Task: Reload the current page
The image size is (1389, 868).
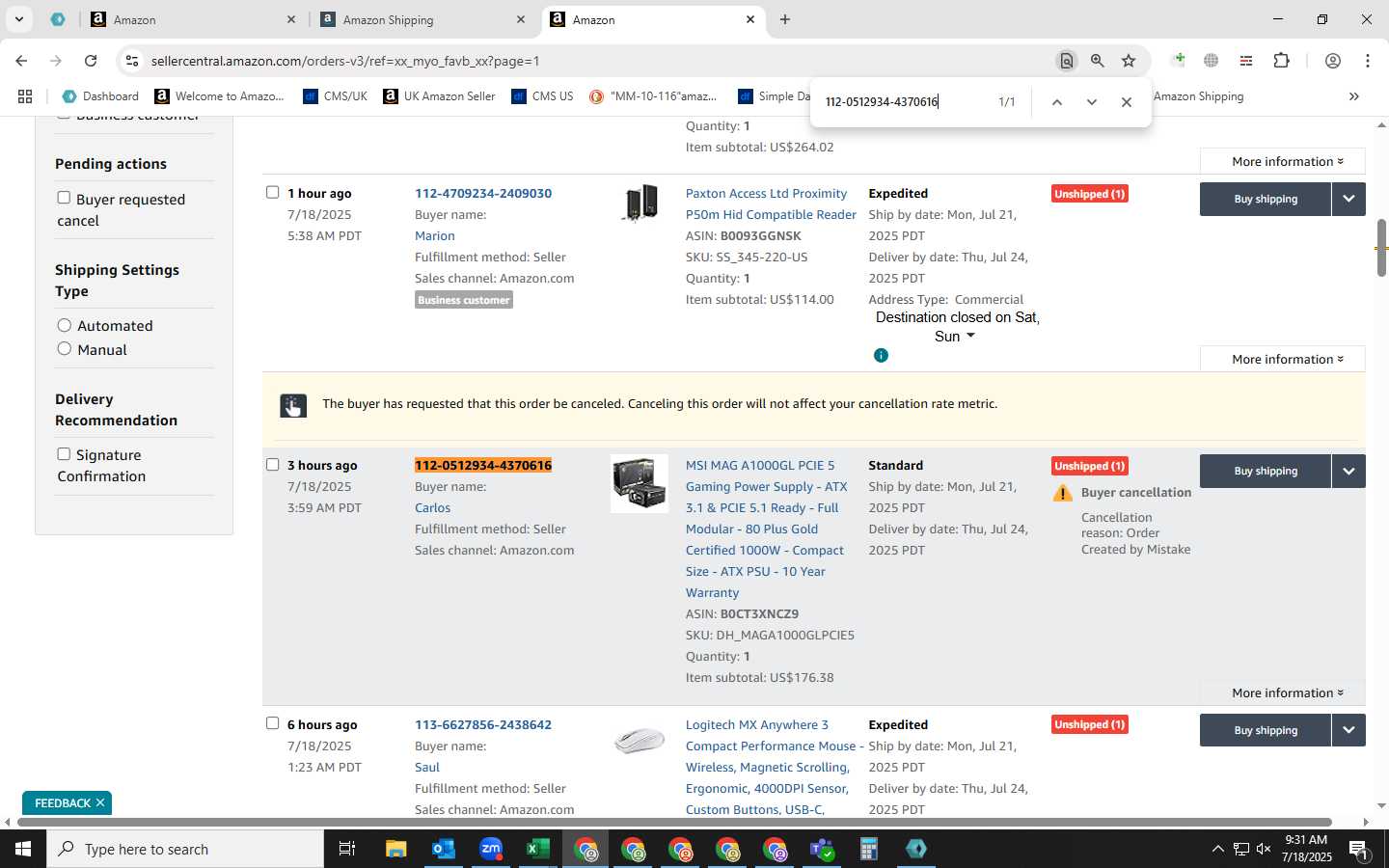Action: (91, 61)
